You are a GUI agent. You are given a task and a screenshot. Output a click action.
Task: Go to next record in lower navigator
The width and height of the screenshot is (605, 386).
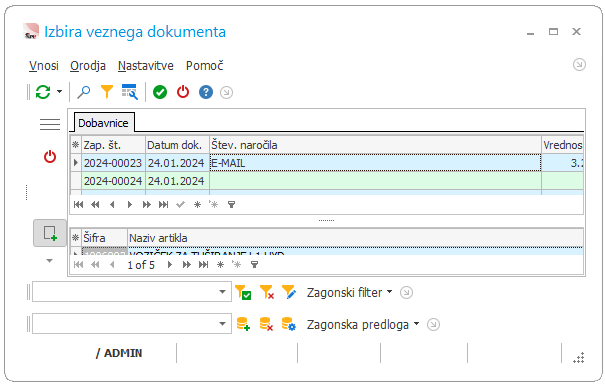click(x=169, y=265)
